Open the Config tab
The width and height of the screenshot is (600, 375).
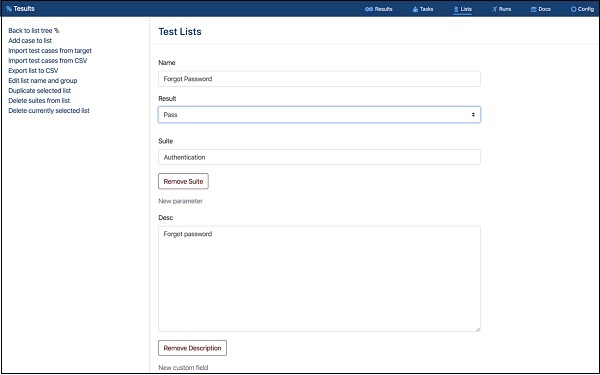[x=582, y=9]
